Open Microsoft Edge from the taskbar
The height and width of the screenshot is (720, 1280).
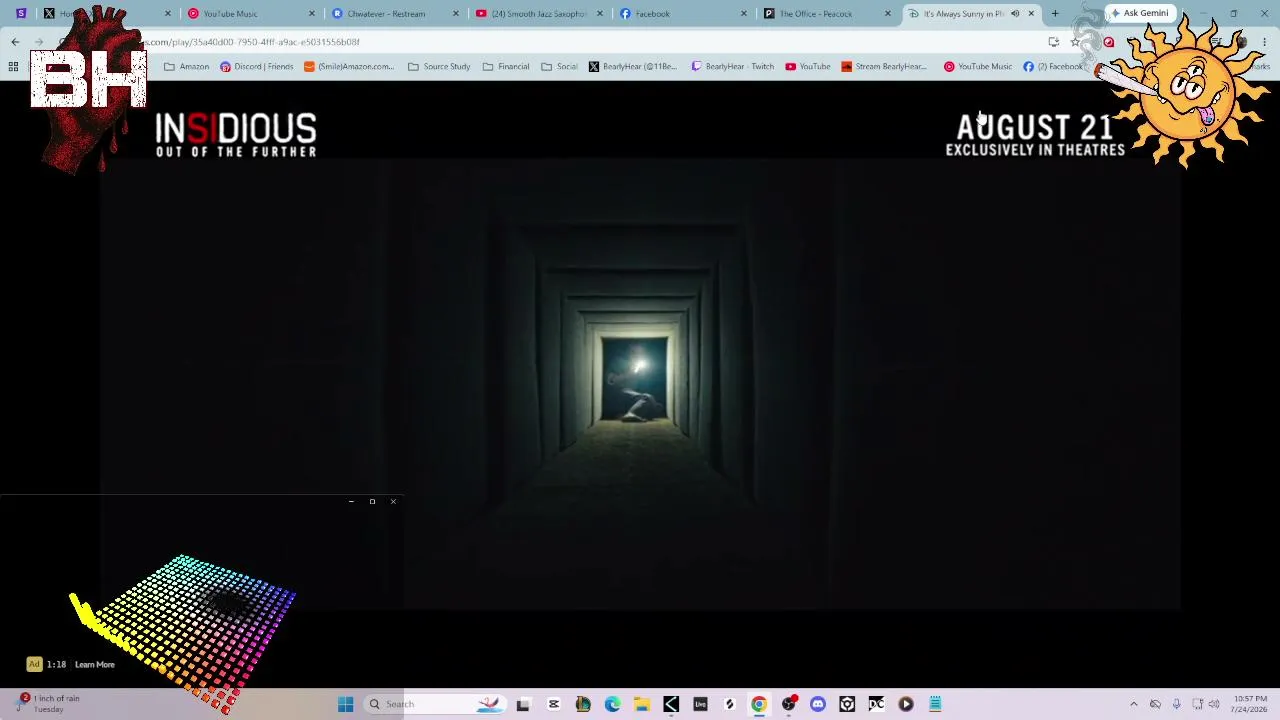(x=612, y=704)
